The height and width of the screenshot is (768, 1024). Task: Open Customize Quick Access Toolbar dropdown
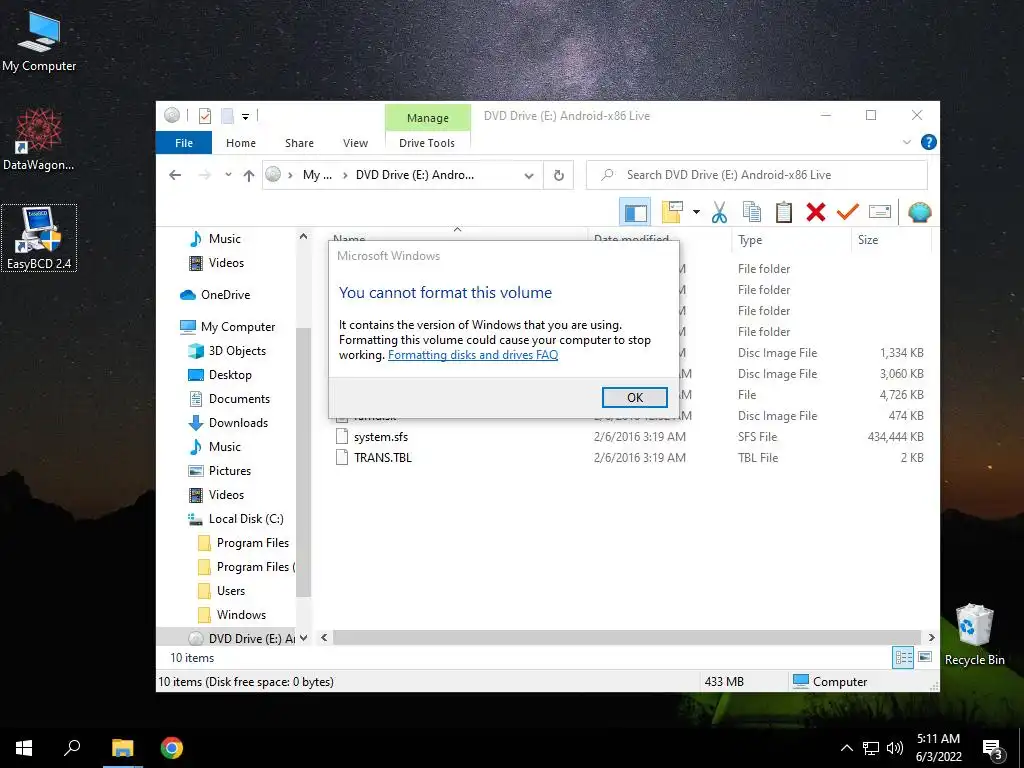246,117
